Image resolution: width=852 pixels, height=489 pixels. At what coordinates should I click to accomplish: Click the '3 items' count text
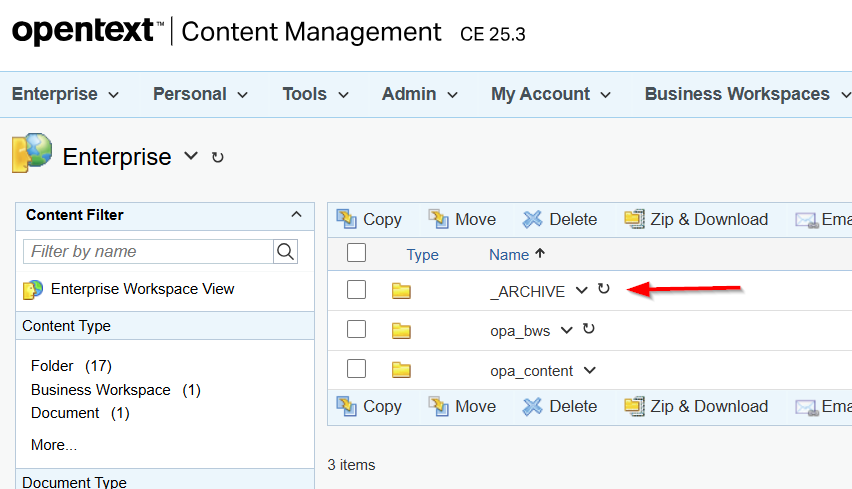click(351, 465)
